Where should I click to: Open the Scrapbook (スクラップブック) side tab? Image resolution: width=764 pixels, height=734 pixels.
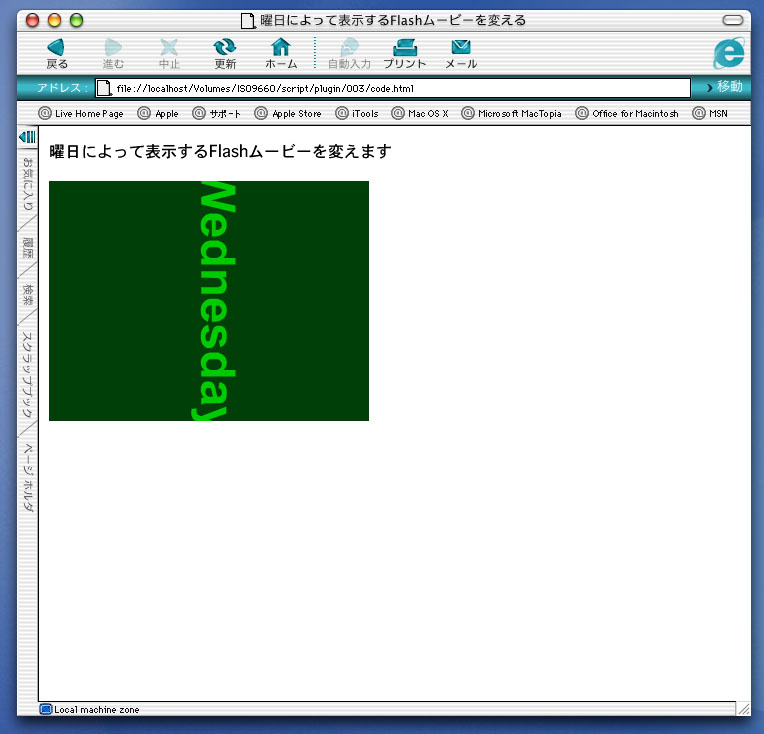28,373
